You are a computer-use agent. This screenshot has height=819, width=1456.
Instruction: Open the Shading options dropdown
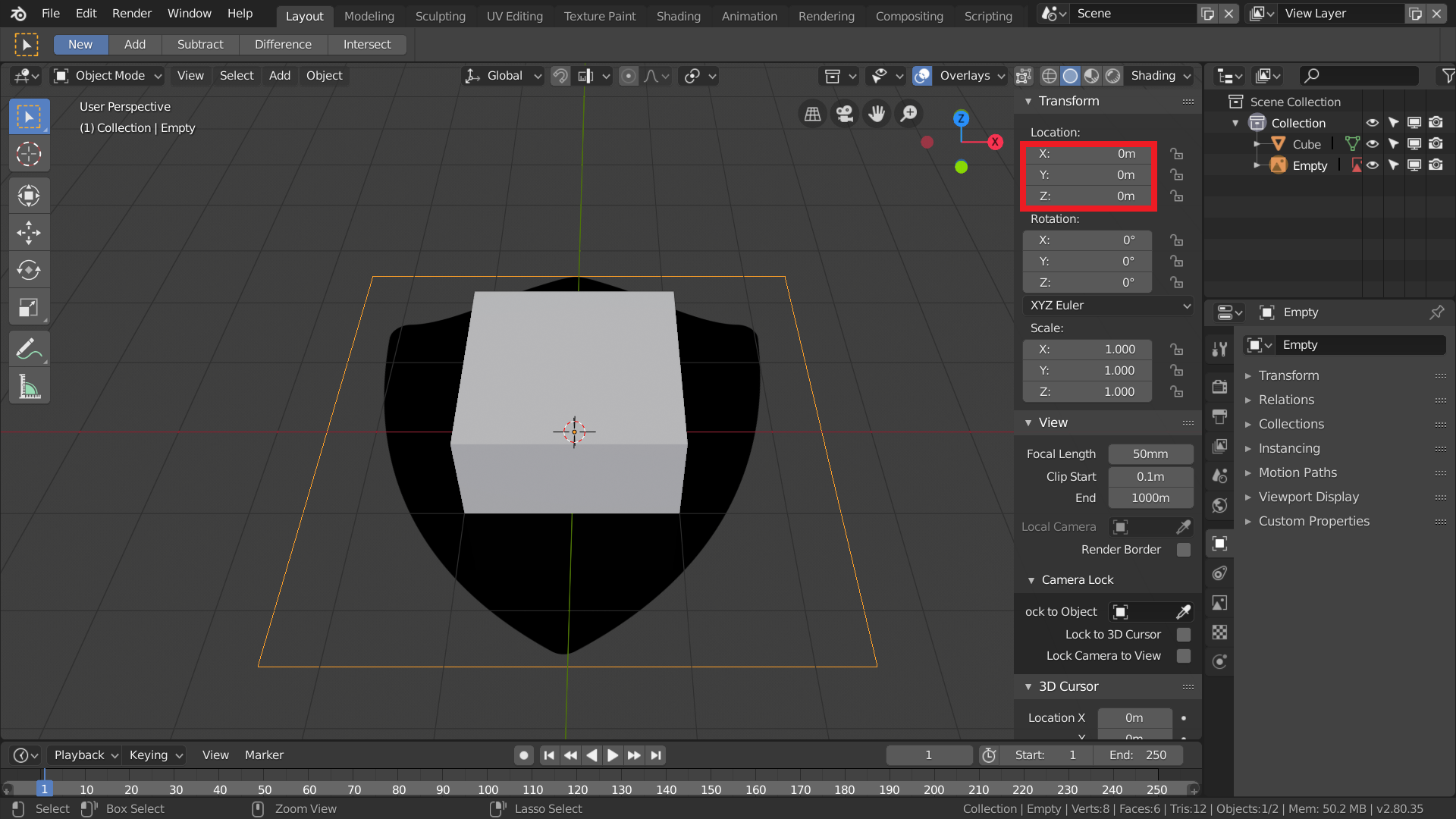(x=1159, y=76)
